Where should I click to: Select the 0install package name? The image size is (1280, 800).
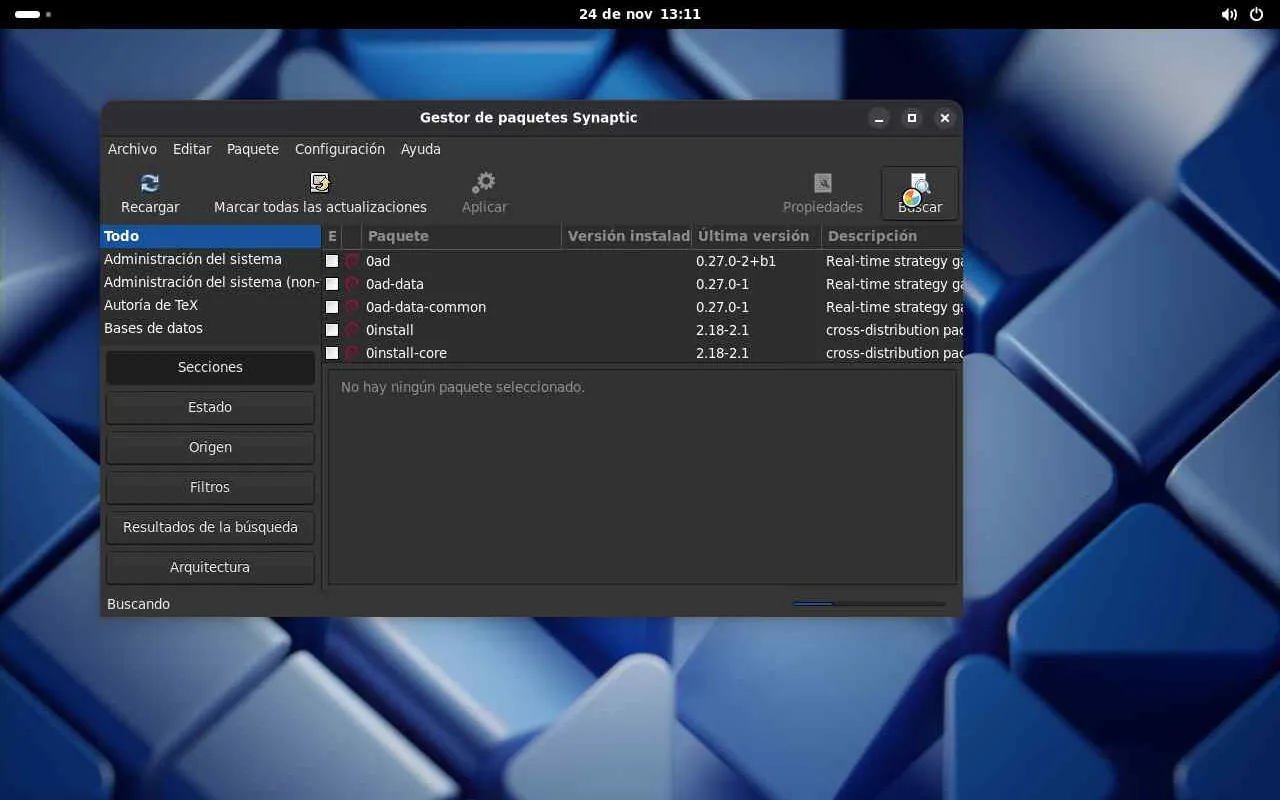390,330
